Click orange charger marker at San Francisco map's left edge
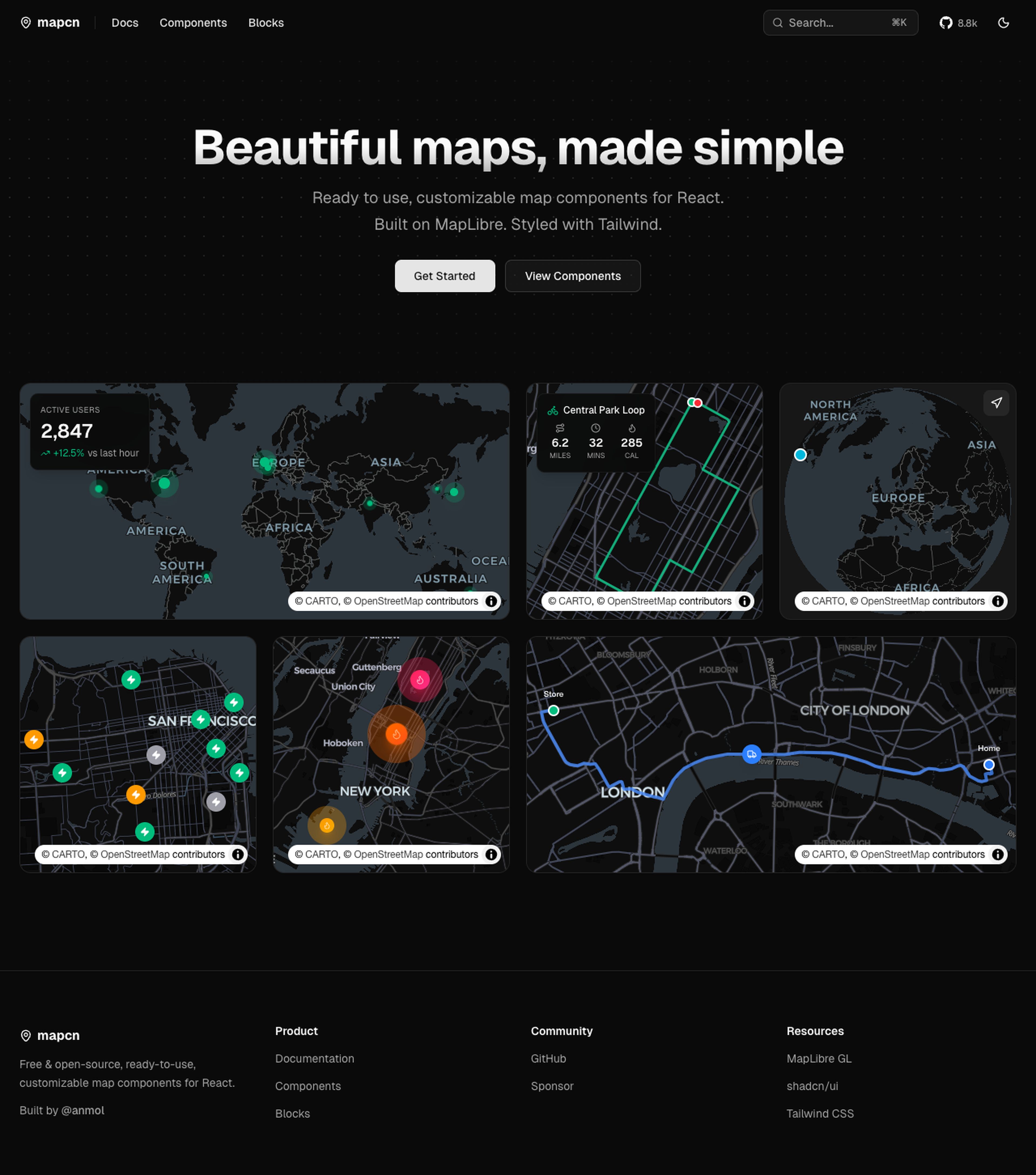Screen dimensions: 1036x1175 point(34,739)
